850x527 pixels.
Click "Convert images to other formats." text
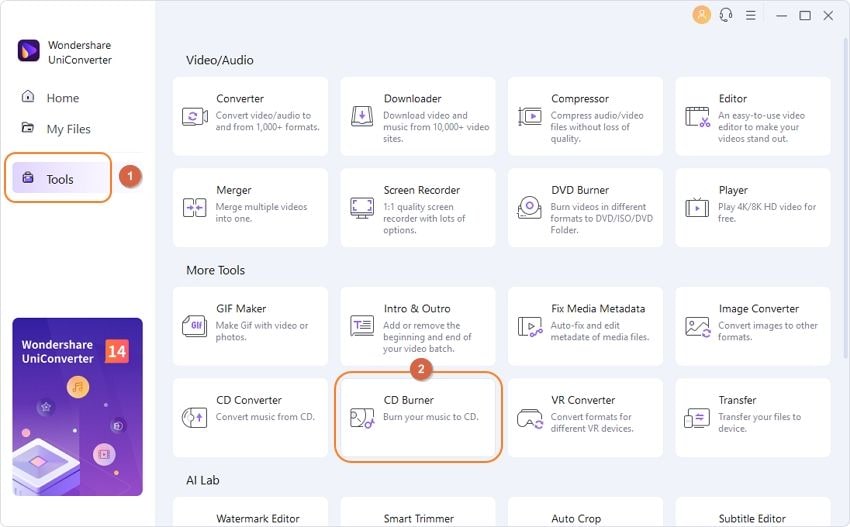click(768, 331)
